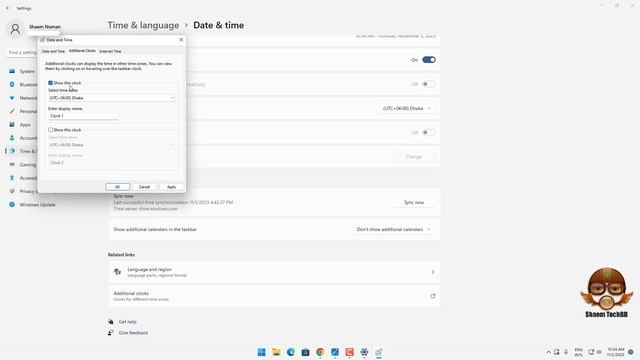The height and width of the screenshot is (360, 640).
Task: Click the Sync now button
Action: [x=414, y=202]
